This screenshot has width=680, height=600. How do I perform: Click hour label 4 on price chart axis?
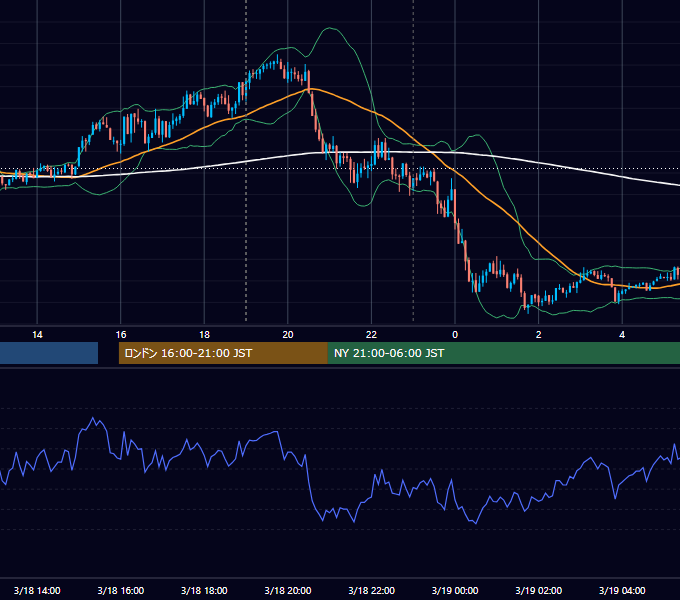(622, 335)
